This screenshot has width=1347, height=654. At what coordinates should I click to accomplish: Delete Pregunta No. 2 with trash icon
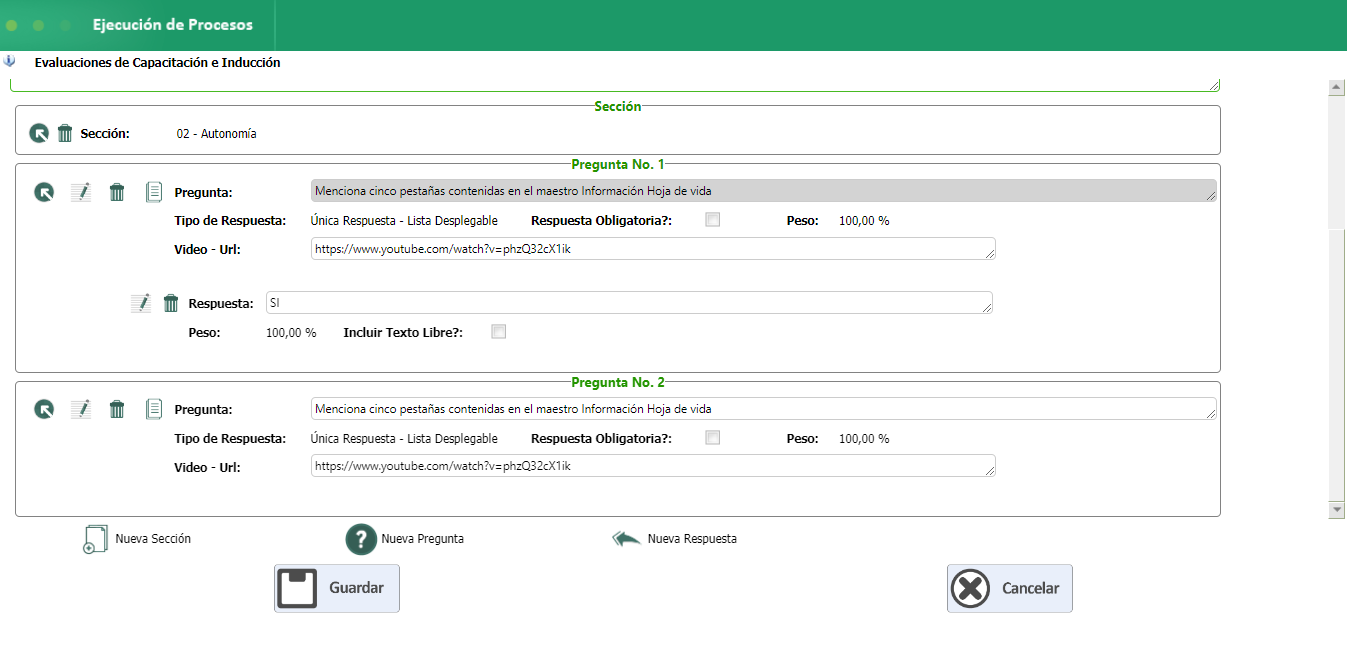pos(117,409)
